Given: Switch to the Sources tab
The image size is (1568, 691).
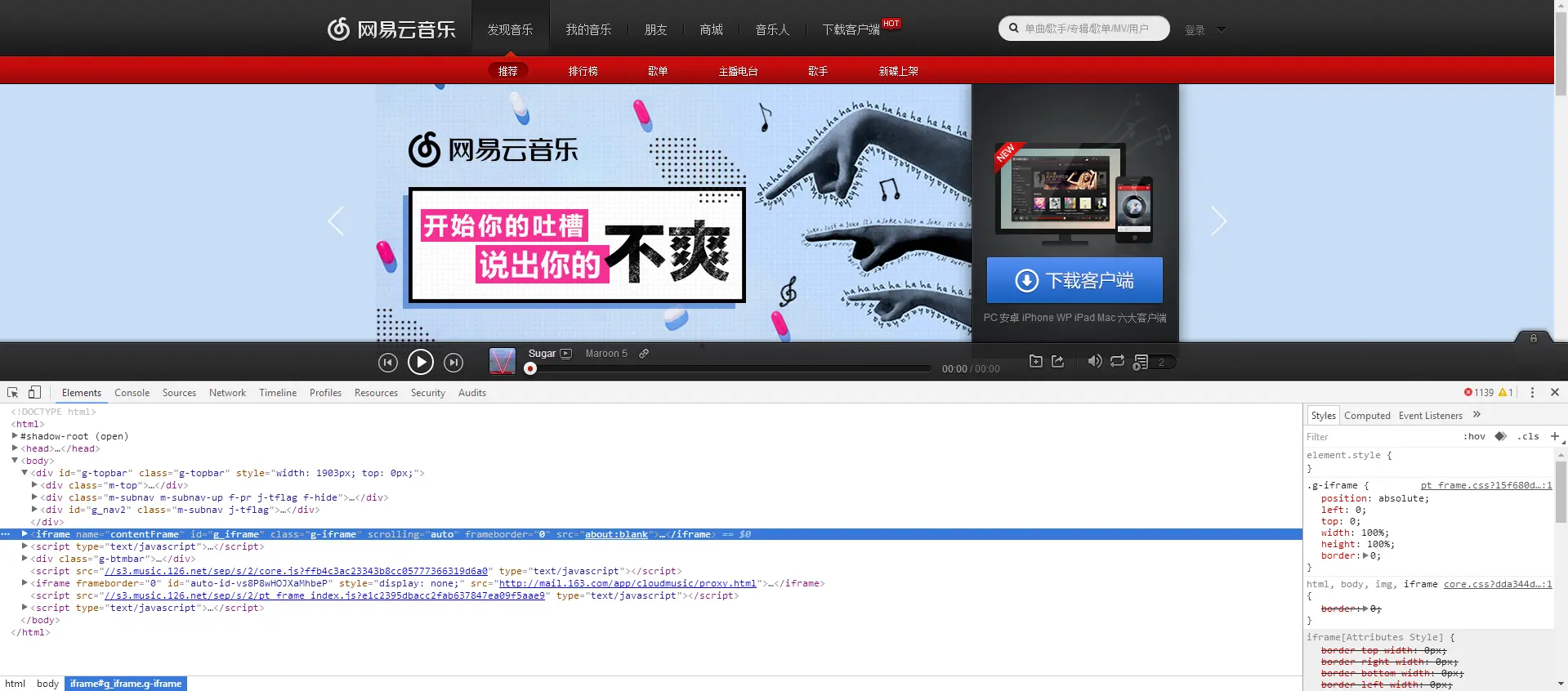Looking at the screenshot, I should (x=179, y=393).
